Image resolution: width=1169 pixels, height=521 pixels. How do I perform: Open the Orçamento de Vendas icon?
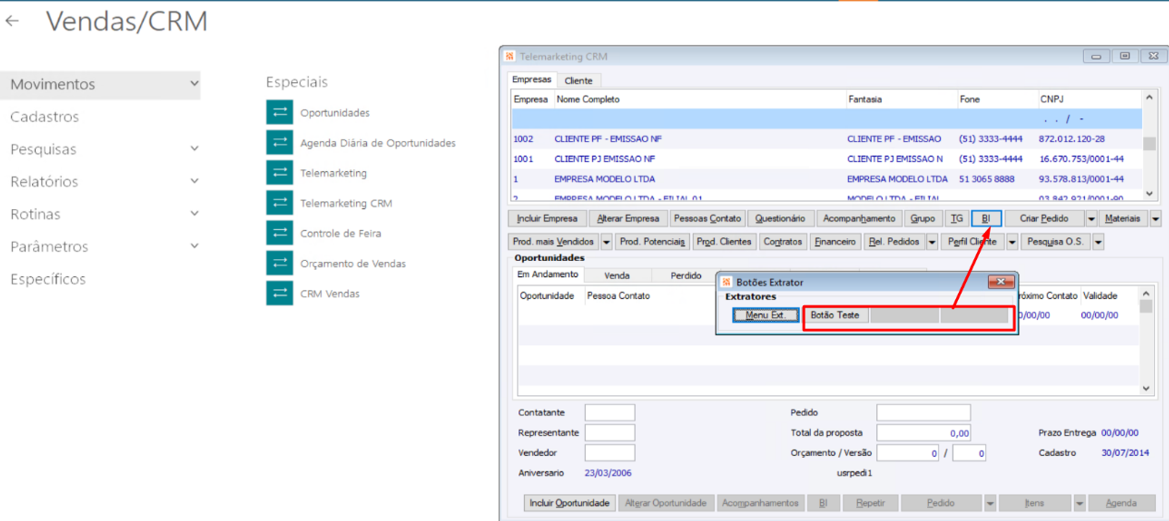[280, 263]
